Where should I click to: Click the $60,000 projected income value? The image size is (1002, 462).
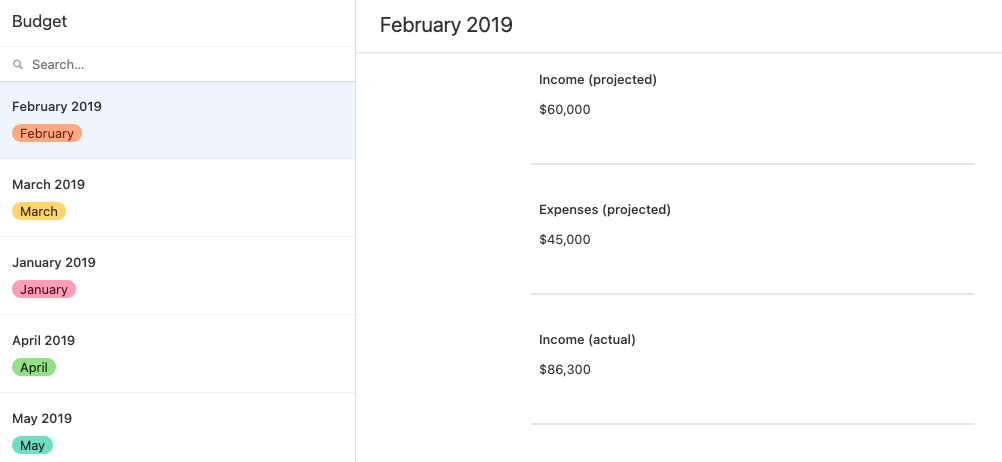coord(565,110)
